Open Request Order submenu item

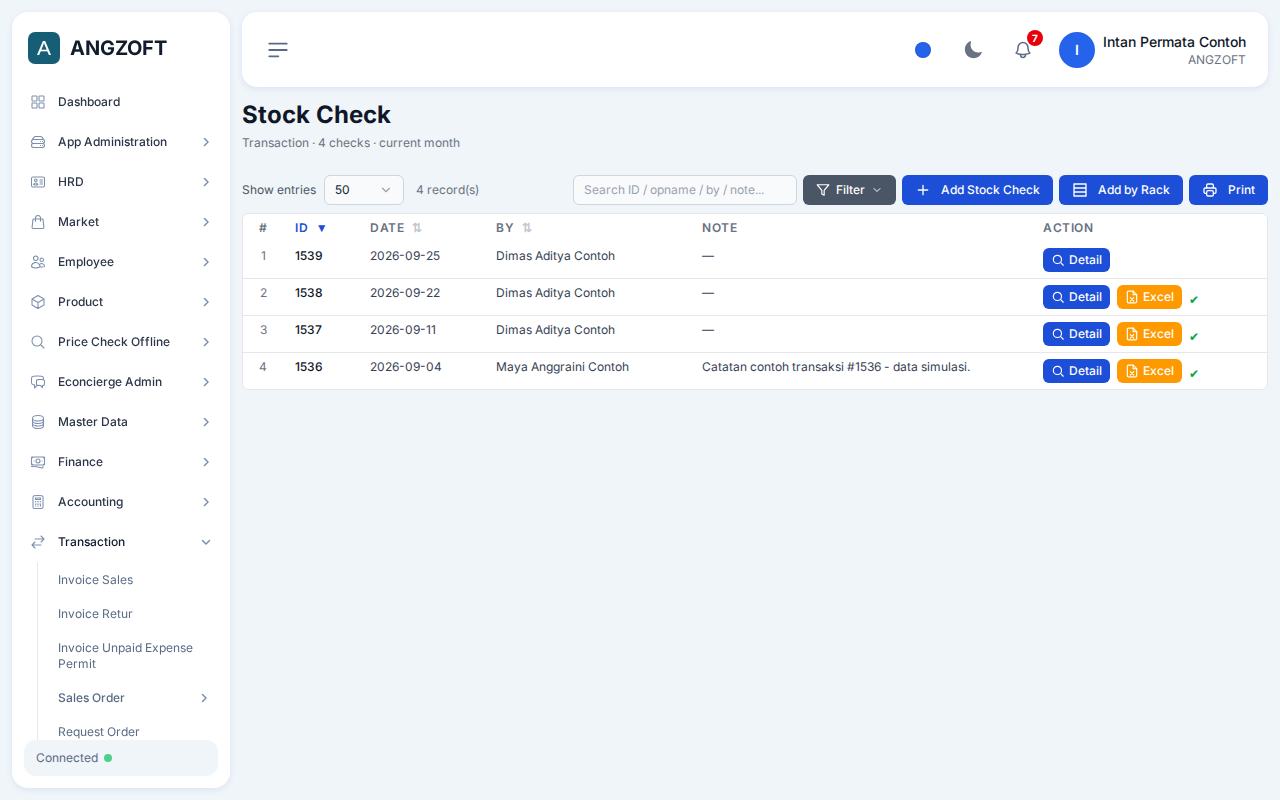(x=99, y=732)
